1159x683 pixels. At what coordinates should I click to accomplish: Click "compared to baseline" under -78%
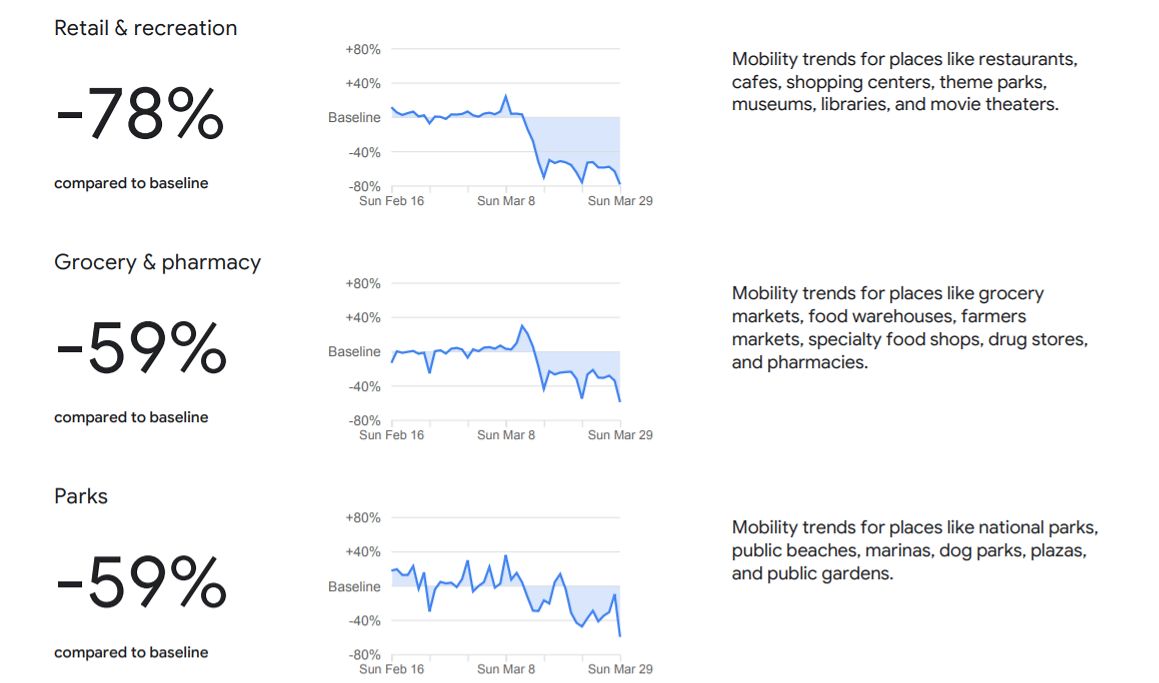(x=131, y=183)
